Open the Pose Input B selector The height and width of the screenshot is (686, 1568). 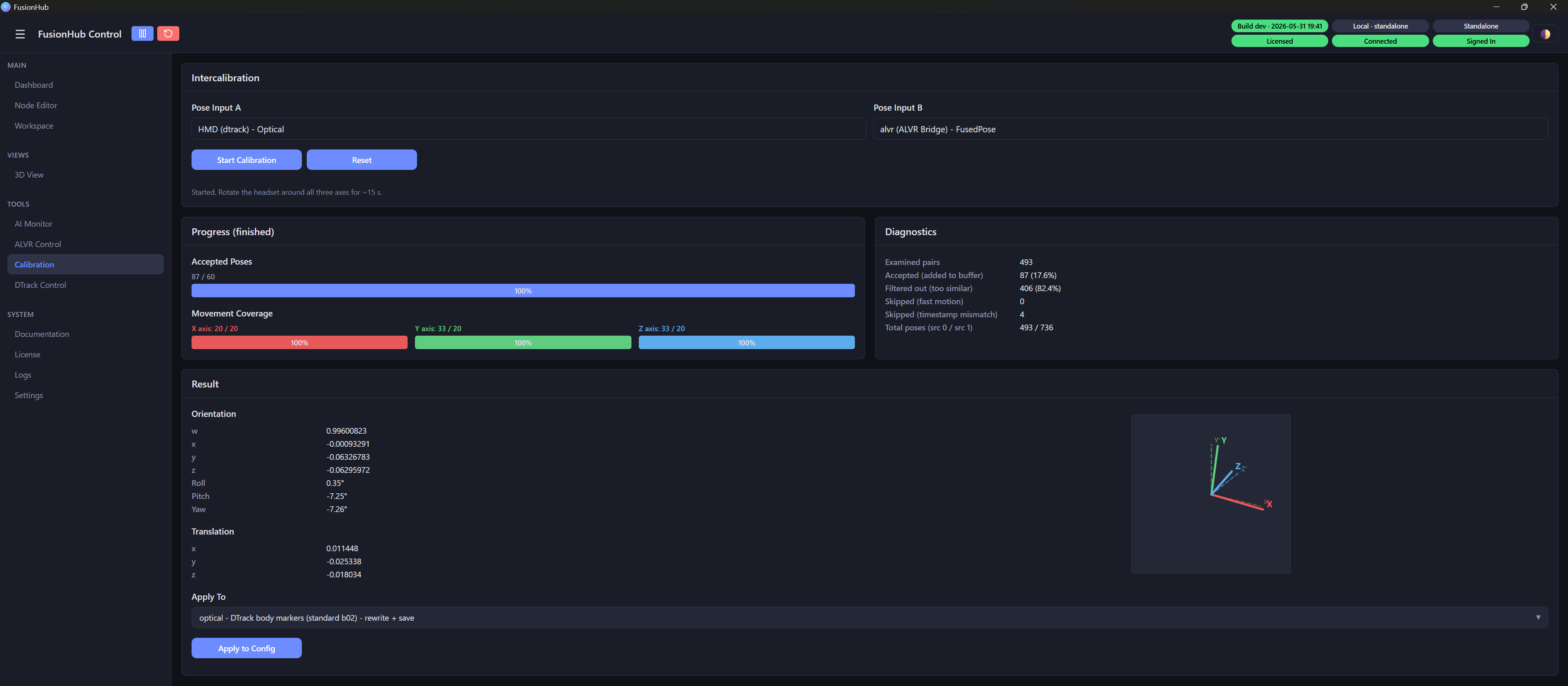1211,129
